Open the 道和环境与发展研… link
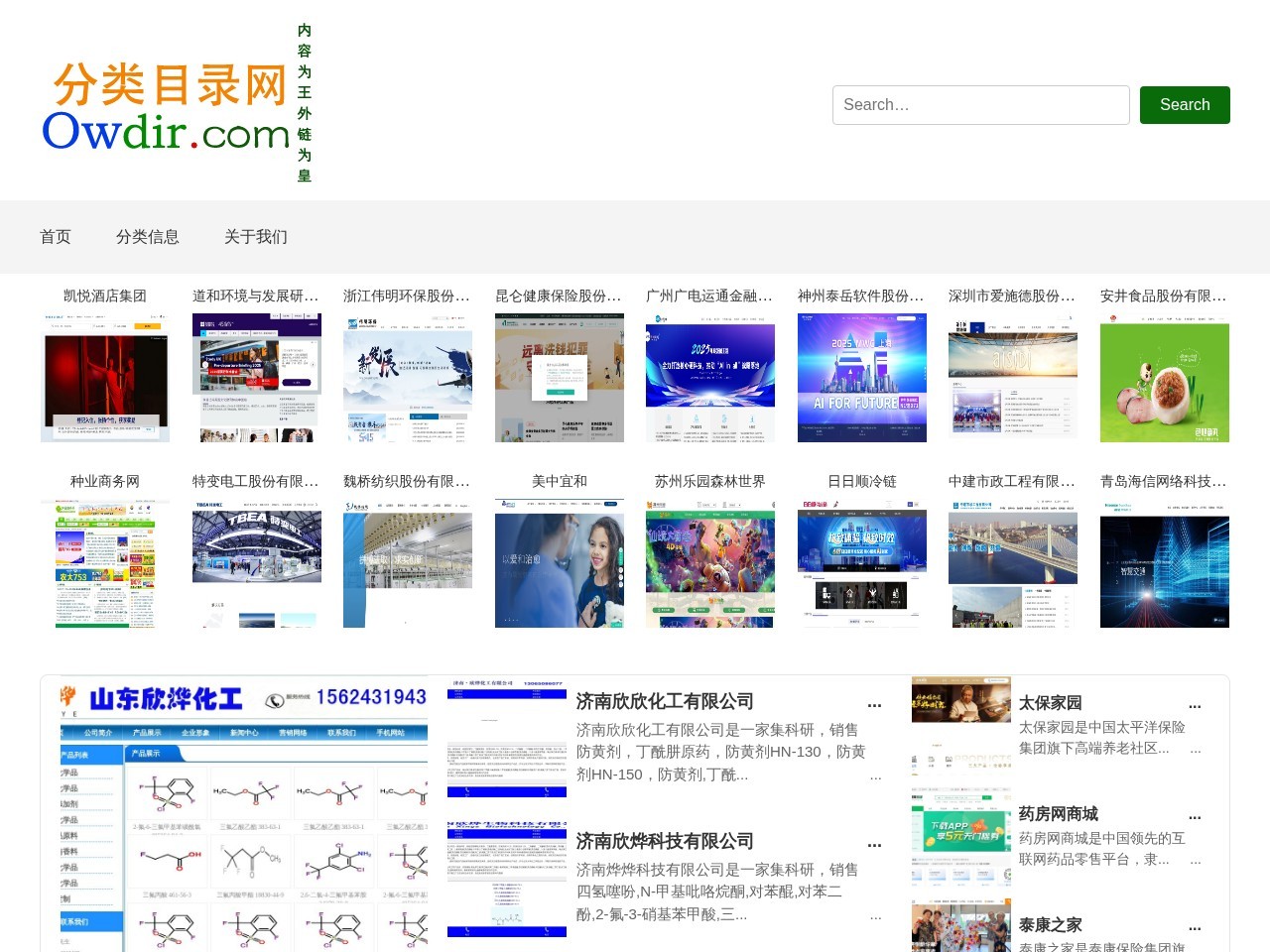 (256, 296)
